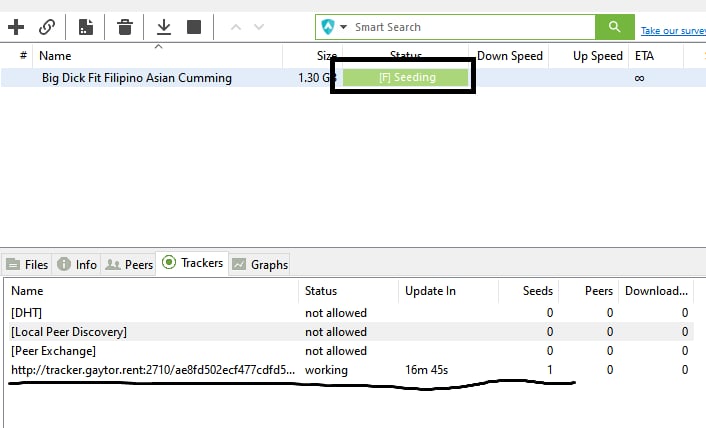Open the Take our survey link
Viewport: 706px width, 428px height.
pyautogui.click(x=673, y=31)
